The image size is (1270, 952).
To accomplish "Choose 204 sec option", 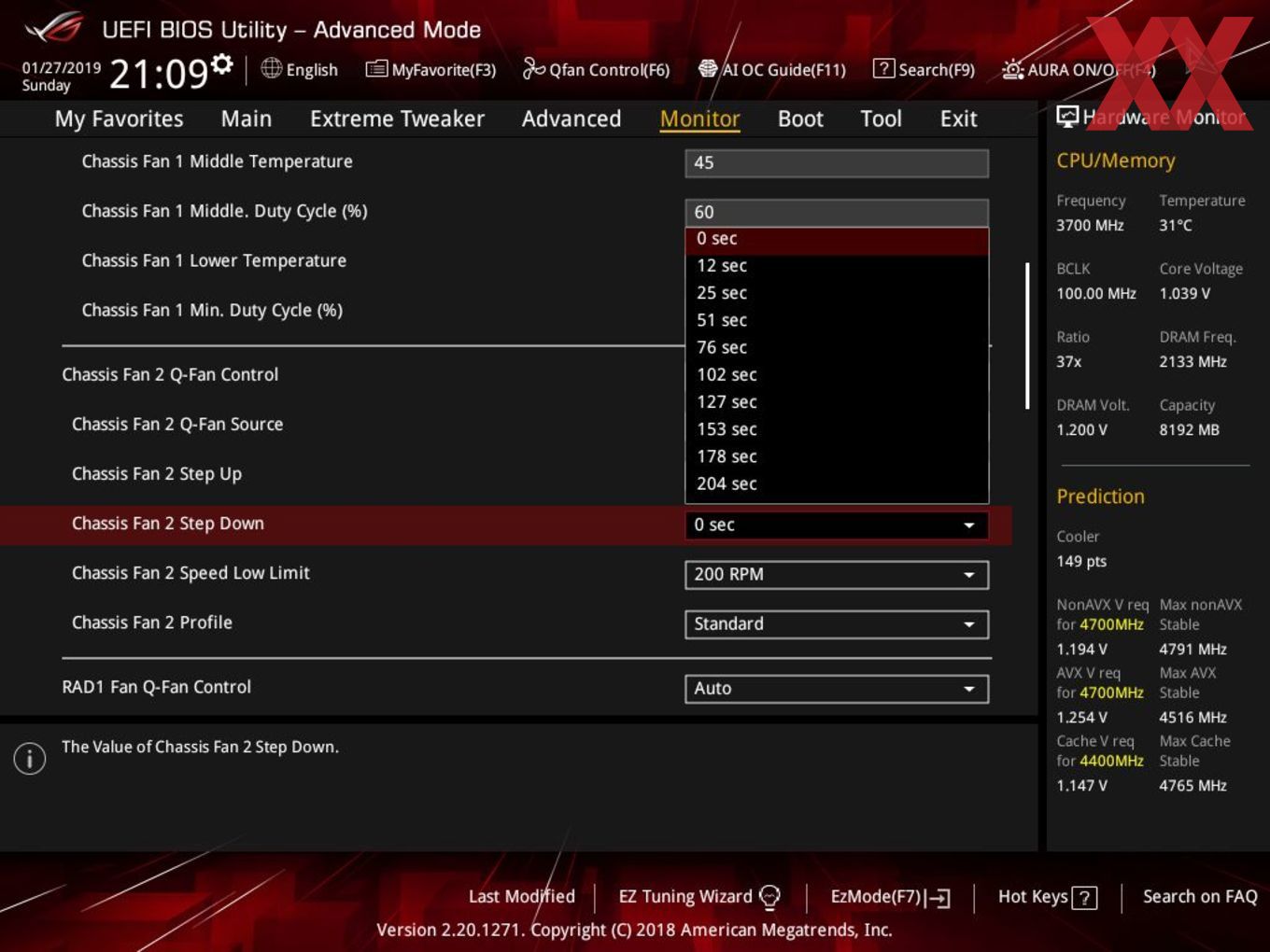I will 837,483.
